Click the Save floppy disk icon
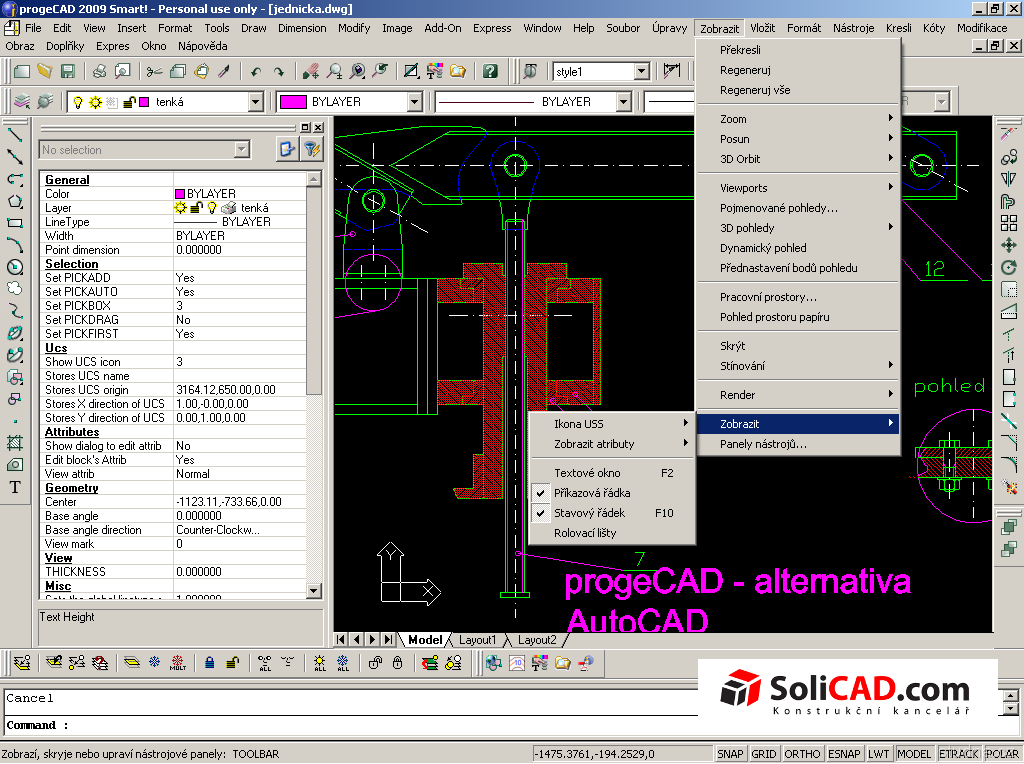This screenshot has height=764, width=1024. pyautogui.click(x=68, y=71)
